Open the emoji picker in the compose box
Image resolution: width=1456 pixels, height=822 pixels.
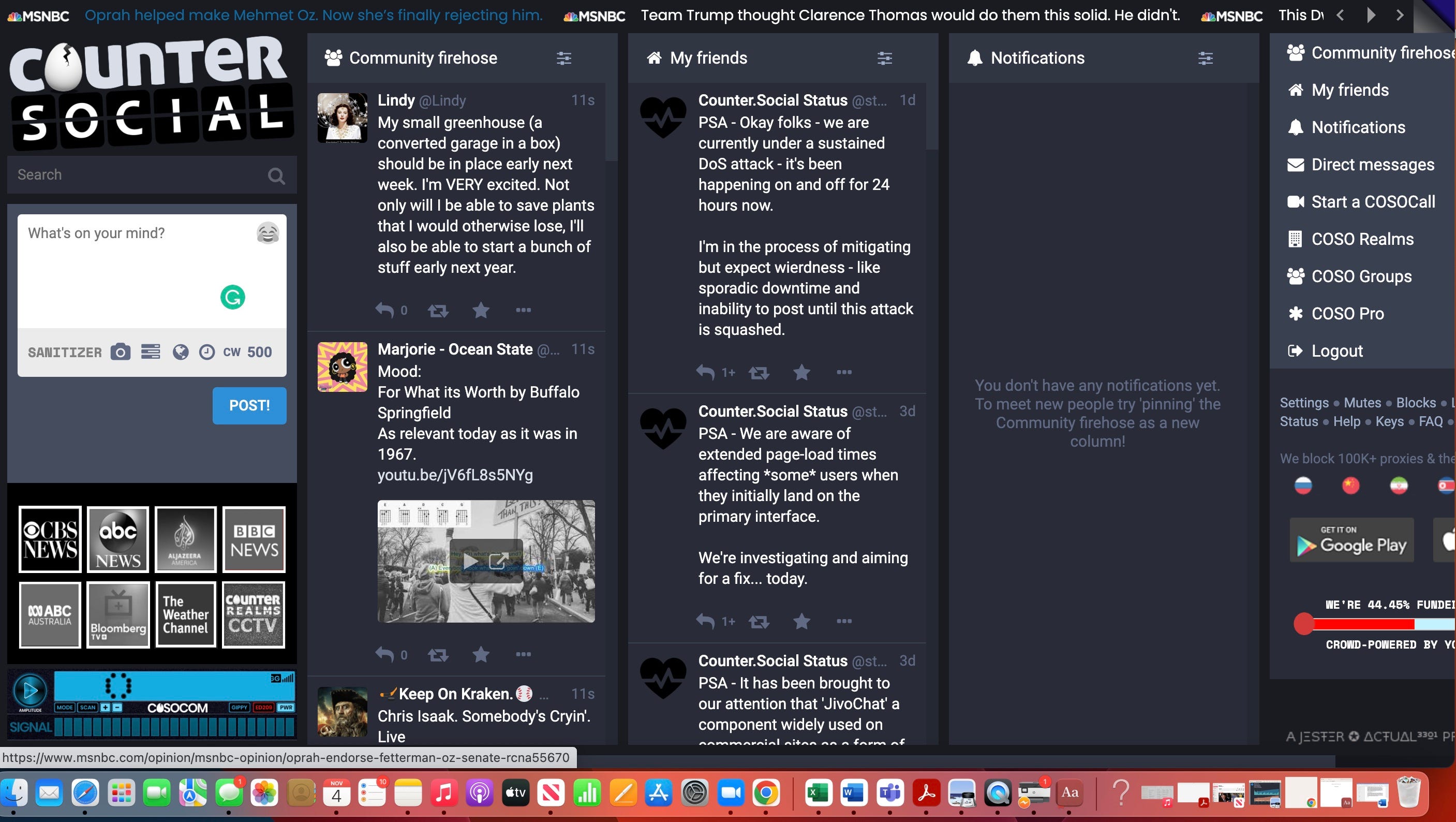coord(268,232)
